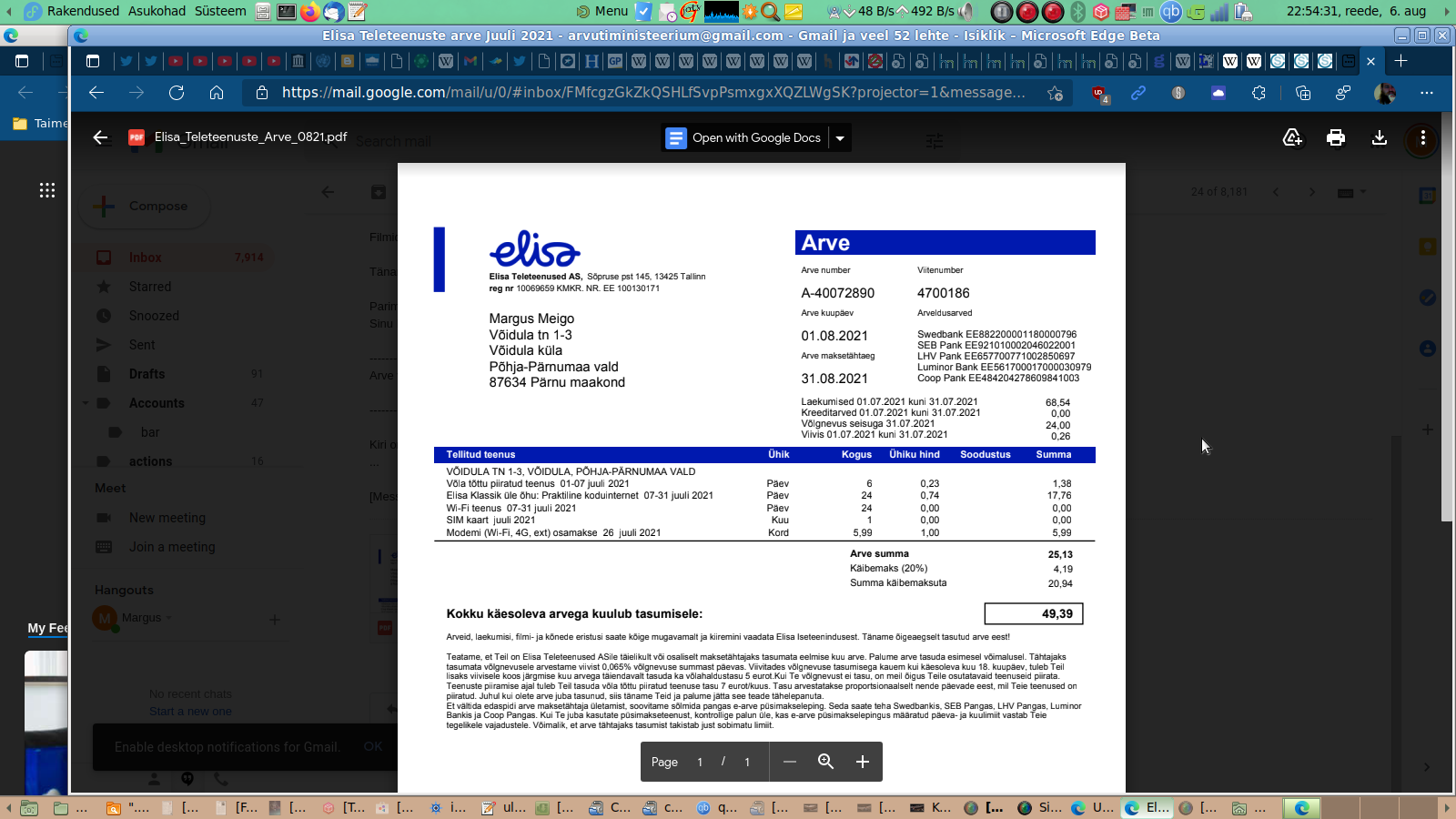Launch Firefox from the top panel

point(310,12)
